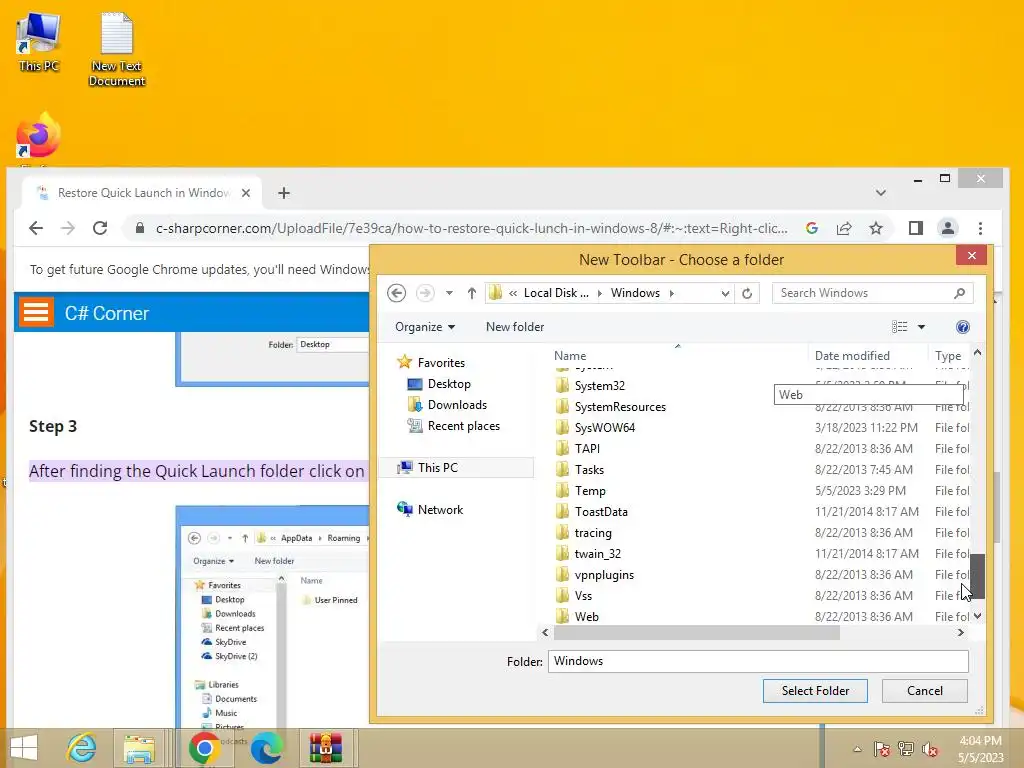Click Chrome's share page icon
This screenshot has width=1024, height=768.
844,228
